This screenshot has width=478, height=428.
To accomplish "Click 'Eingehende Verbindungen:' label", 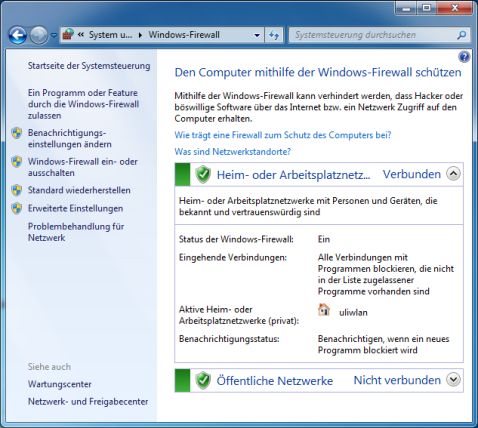I will pos(233,258).
